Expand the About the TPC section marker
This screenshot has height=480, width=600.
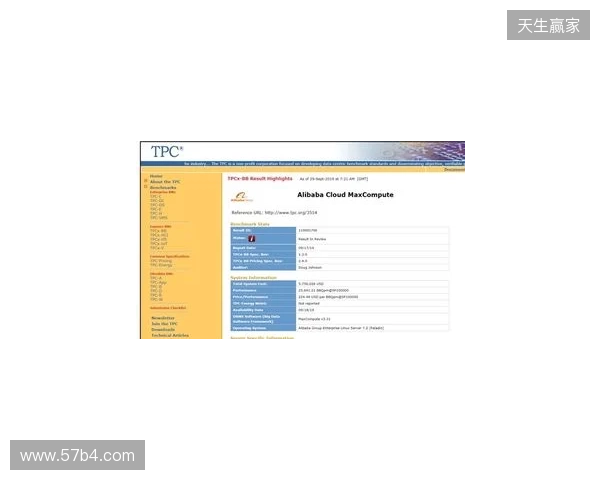pos(145,181)
